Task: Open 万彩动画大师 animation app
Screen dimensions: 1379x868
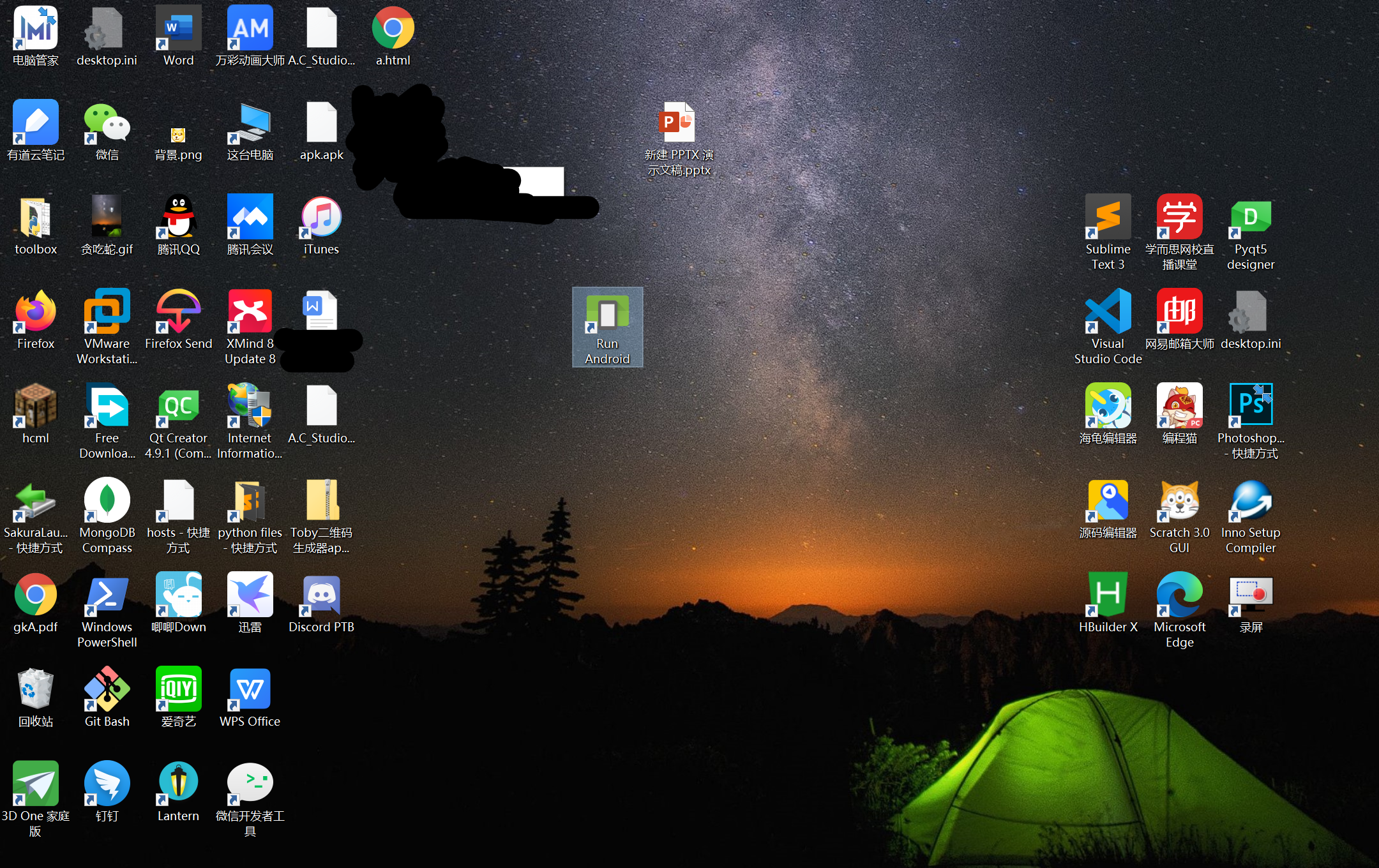Action: (250, 36)
